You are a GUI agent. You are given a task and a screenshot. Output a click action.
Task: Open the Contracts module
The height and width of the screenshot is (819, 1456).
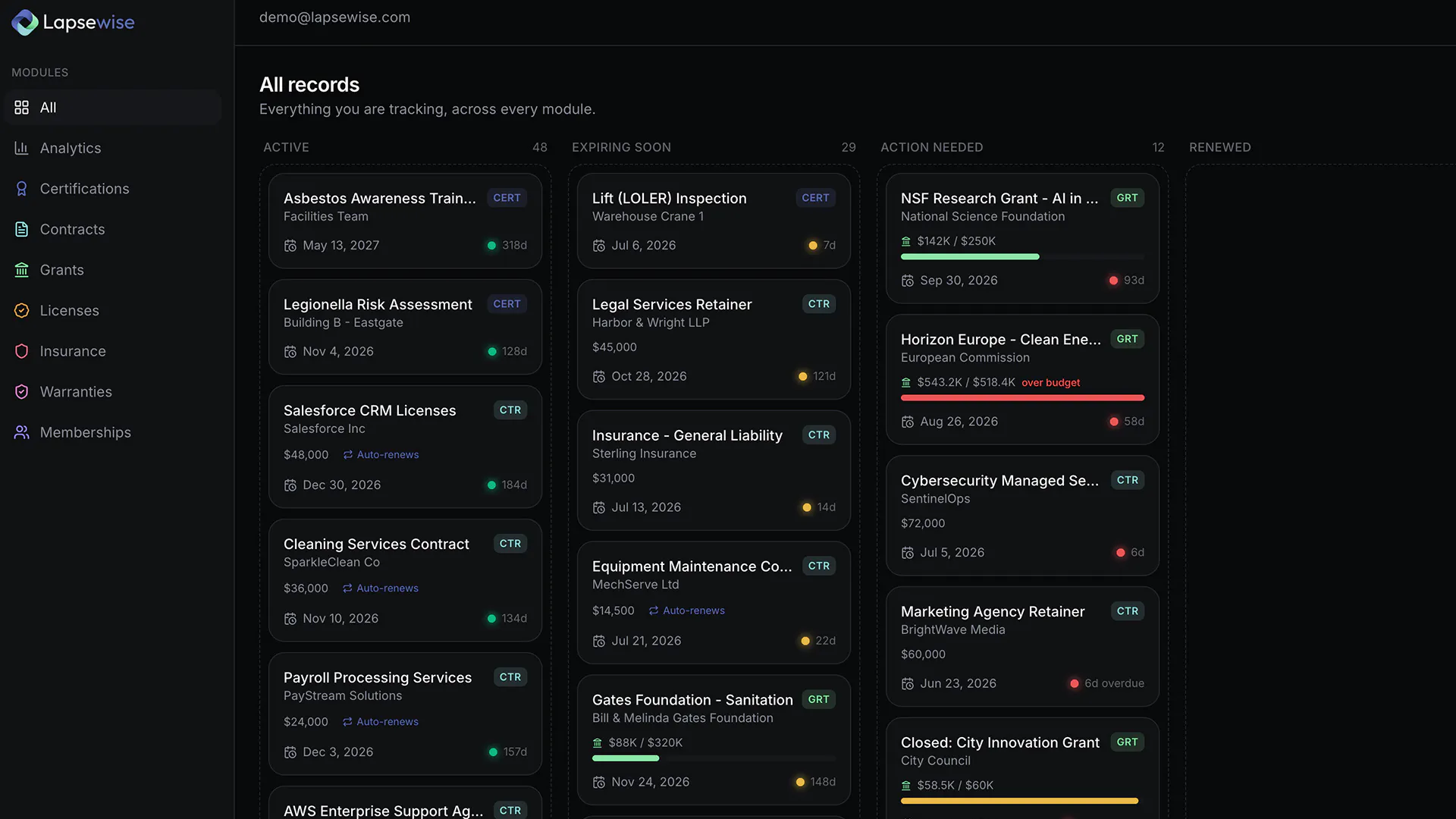[112, 229]
